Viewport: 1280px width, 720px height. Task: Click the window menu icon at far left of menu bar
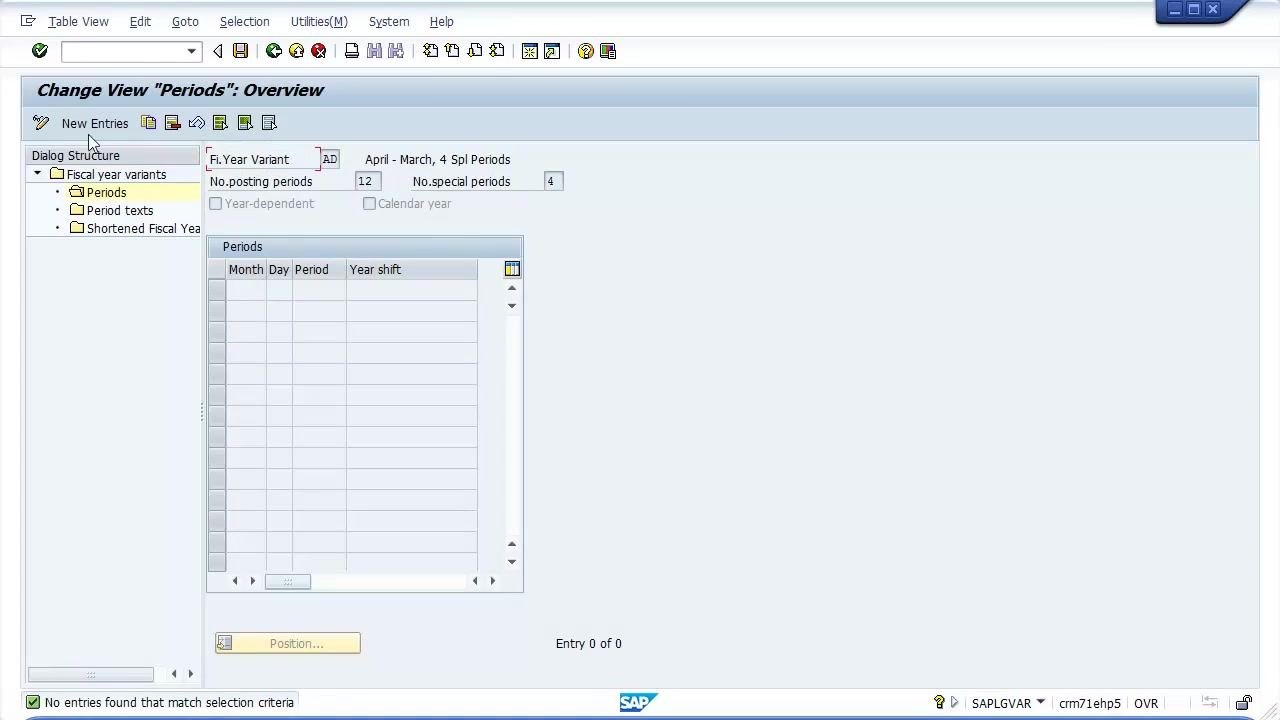pyautogui.click(x=28, y=21)
